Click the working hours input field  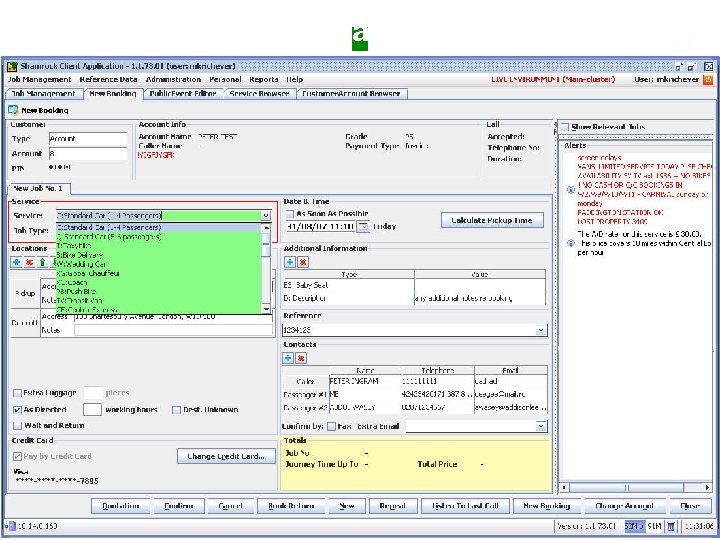(x=92, y=409)
